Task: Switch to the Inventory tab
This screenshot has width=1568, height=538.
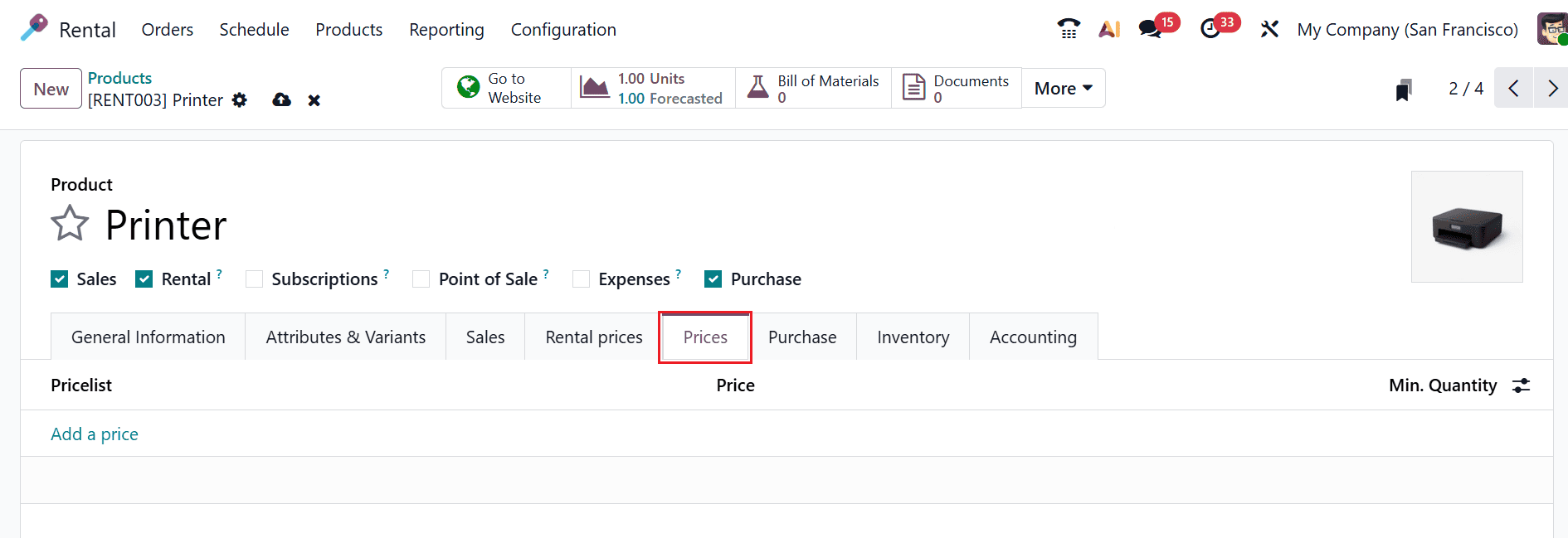Action: click(913, 337)
